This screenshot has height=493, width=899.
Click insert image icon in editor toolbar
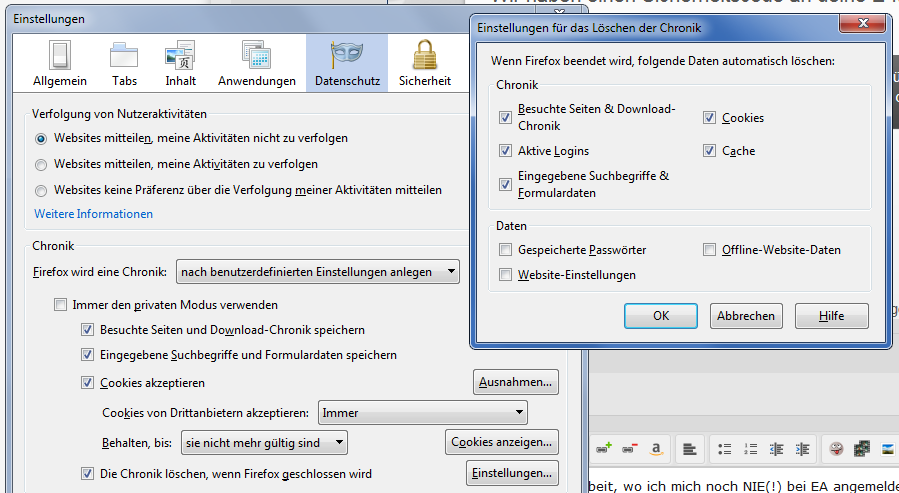point(888,448)
